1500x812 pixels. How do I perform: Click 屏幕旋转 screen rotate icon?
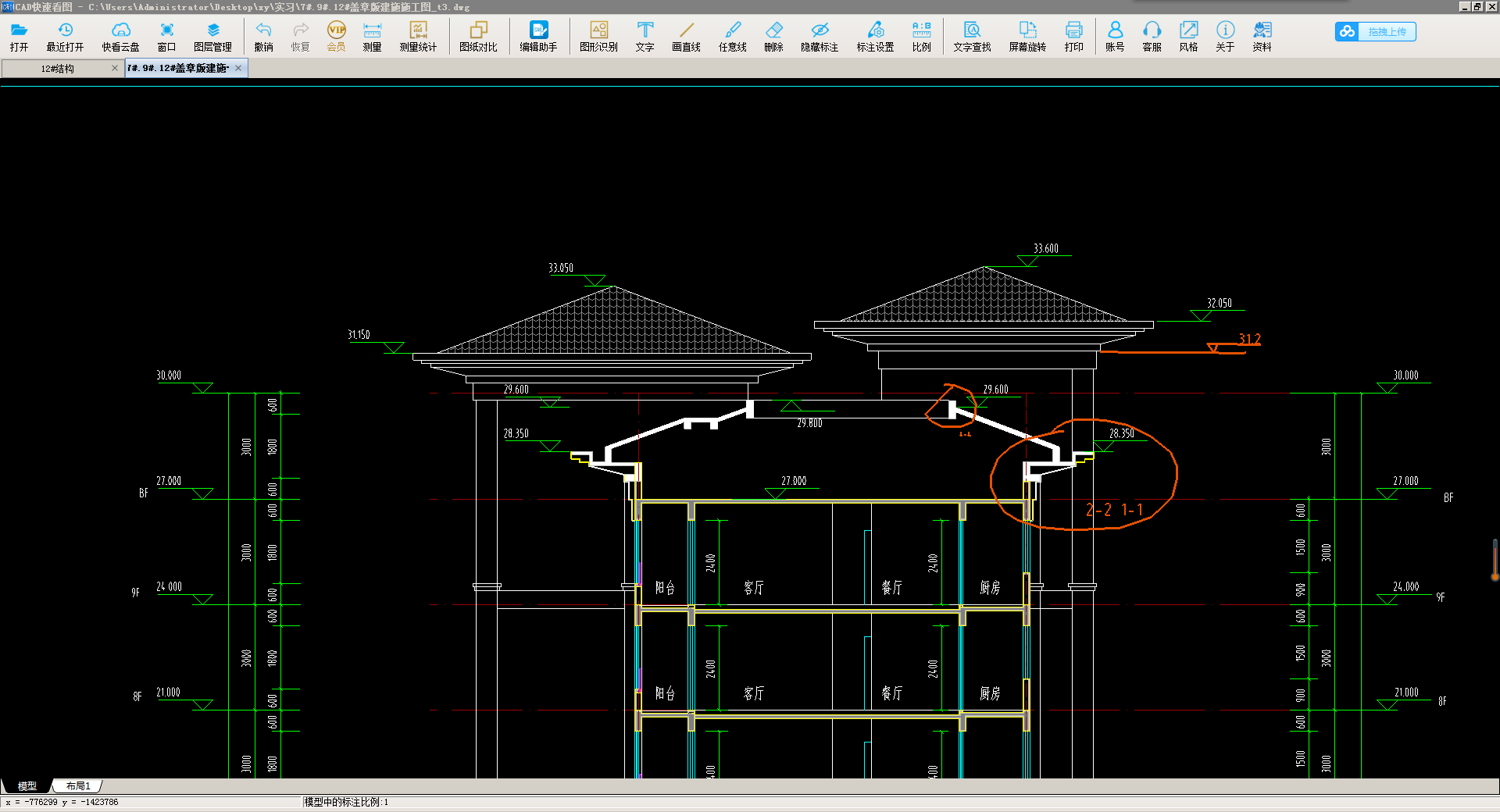click(x=1027, y=37)
